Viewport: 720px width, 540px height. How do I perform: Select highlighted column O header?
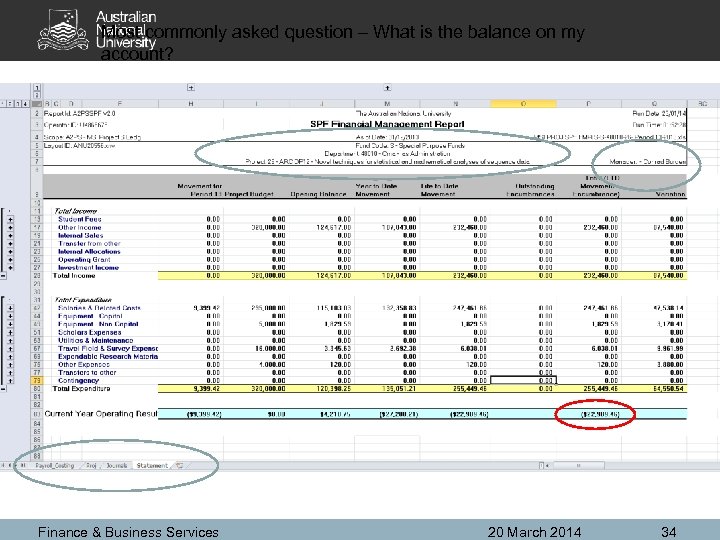(x=523, y=104)
